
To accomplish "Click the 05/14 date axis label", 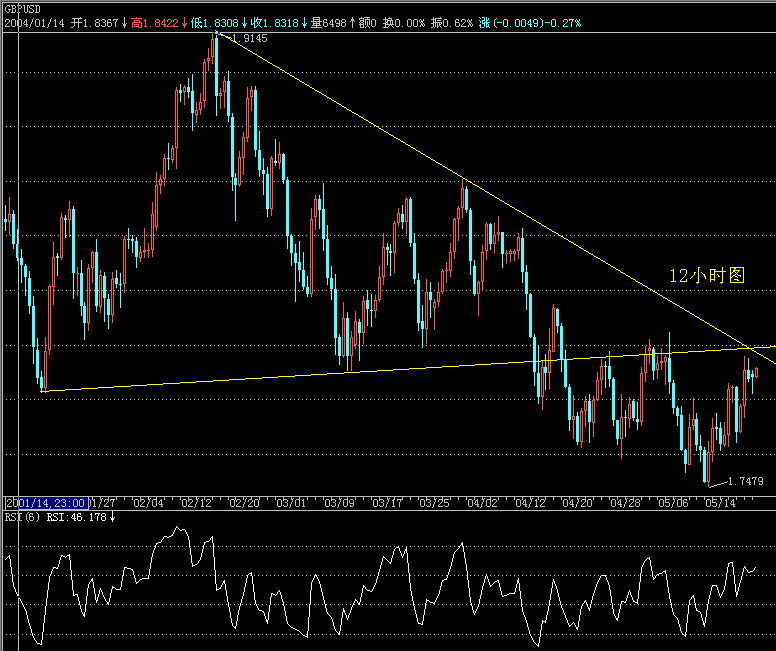I will coord(720,503).
